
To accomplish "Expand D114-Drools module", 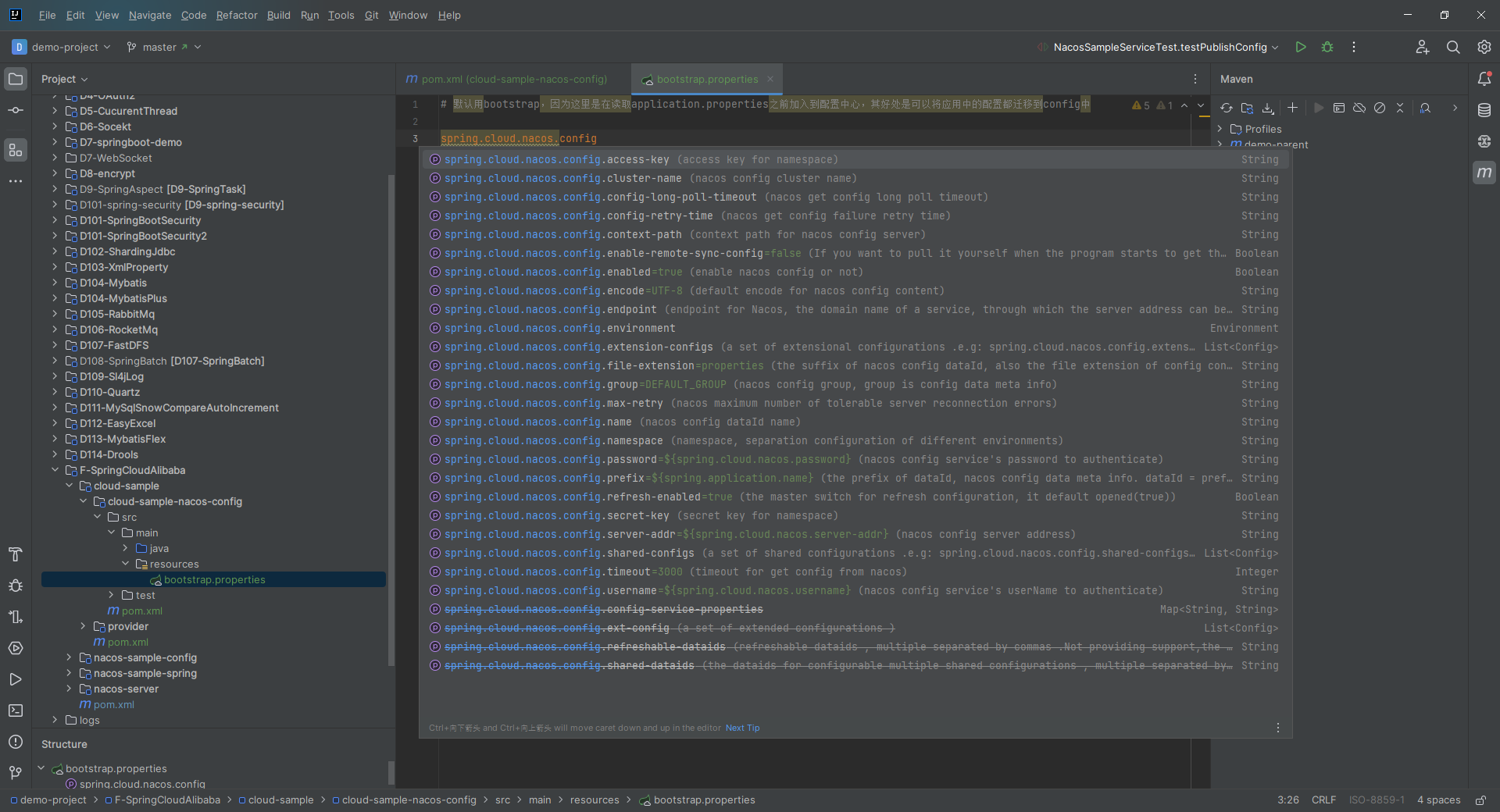I will tap(55, 454).
